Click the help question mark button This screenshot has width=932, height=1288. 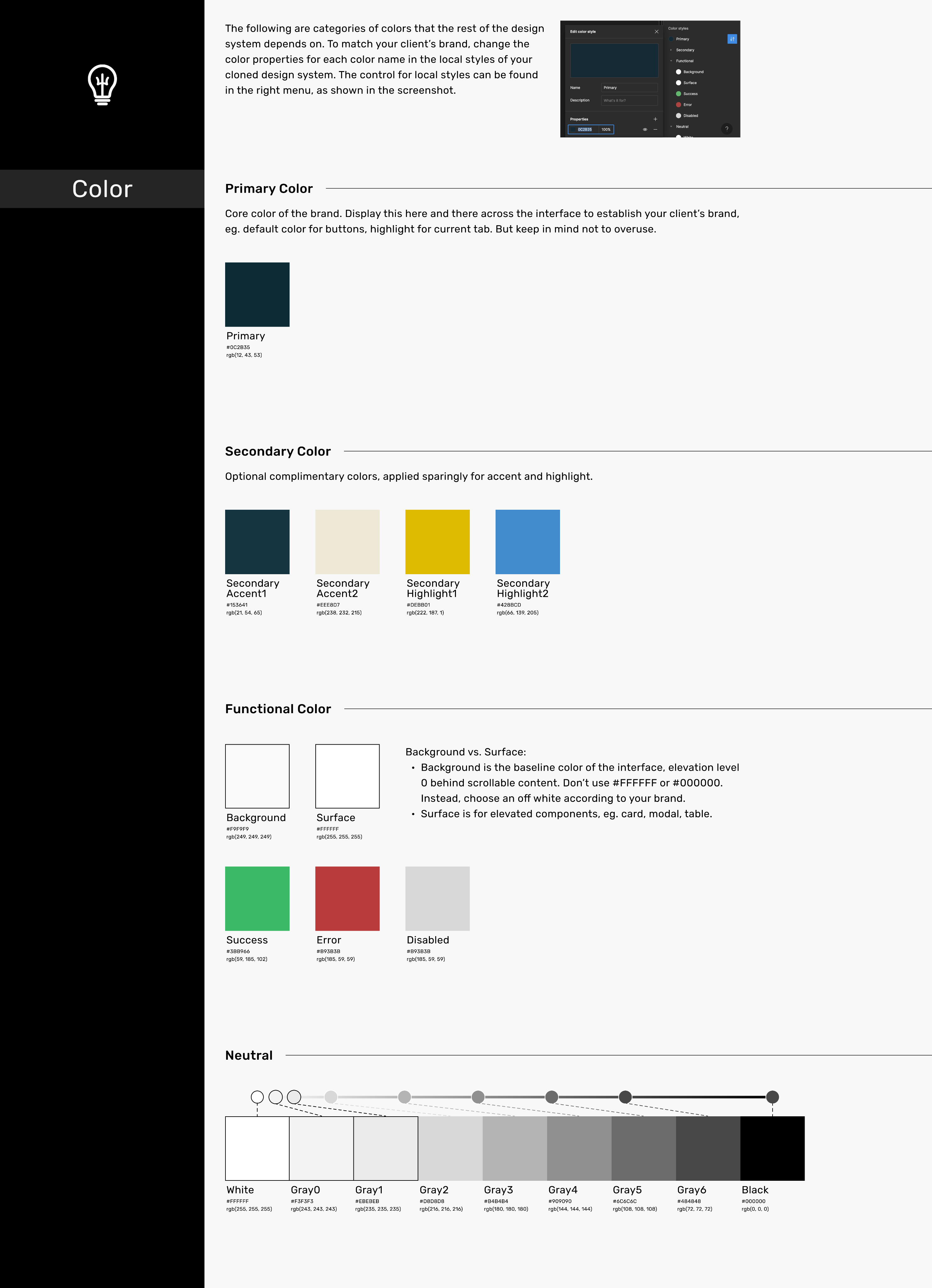click(726, 129)
